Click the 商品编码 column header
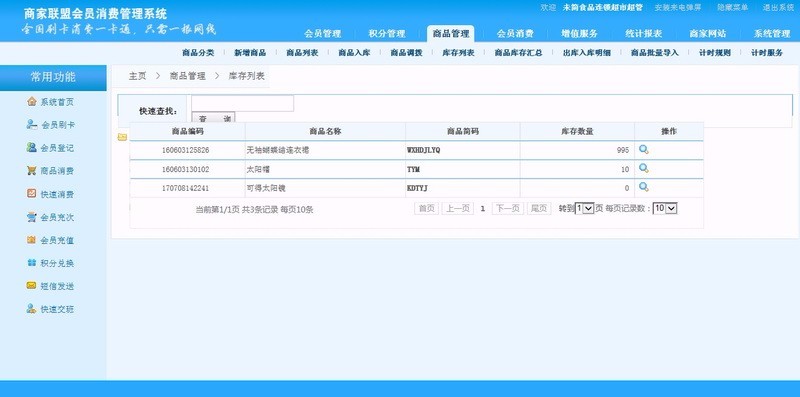Image resolution: width=800 pixels, height=397 pixels. (187, 131)
